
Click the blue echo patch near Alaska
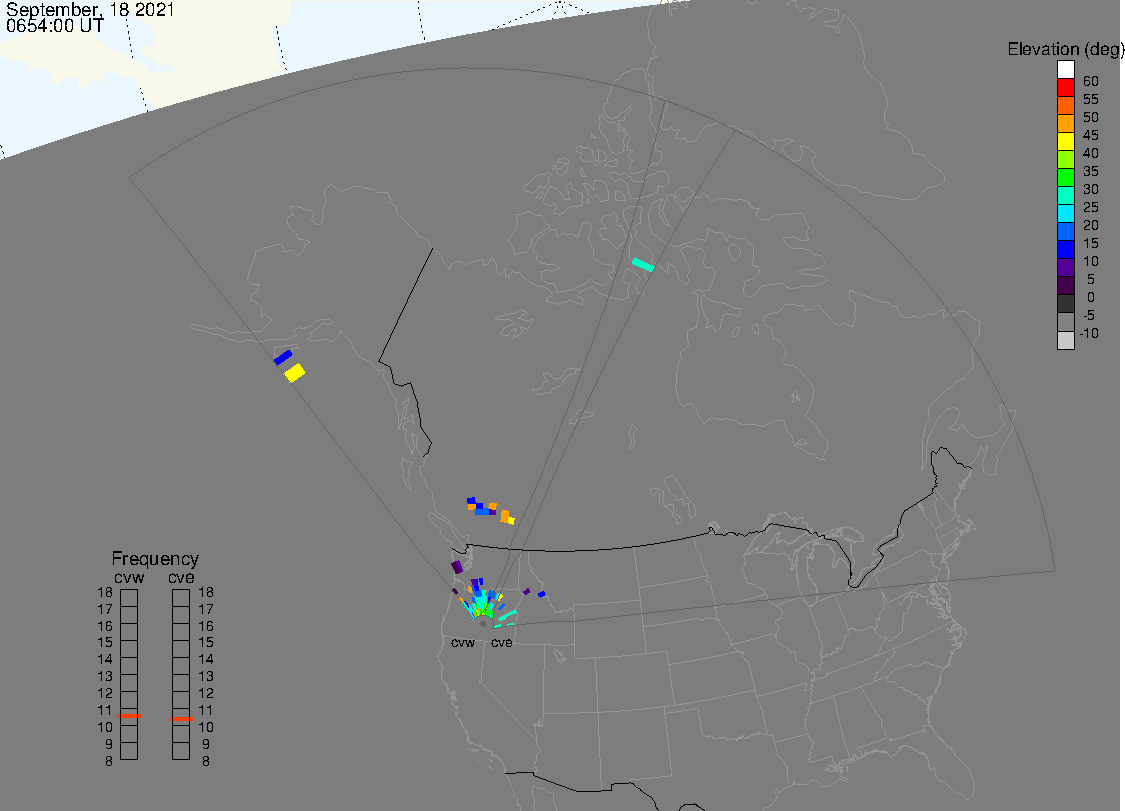pyautogui.click(x=283, y=357)
